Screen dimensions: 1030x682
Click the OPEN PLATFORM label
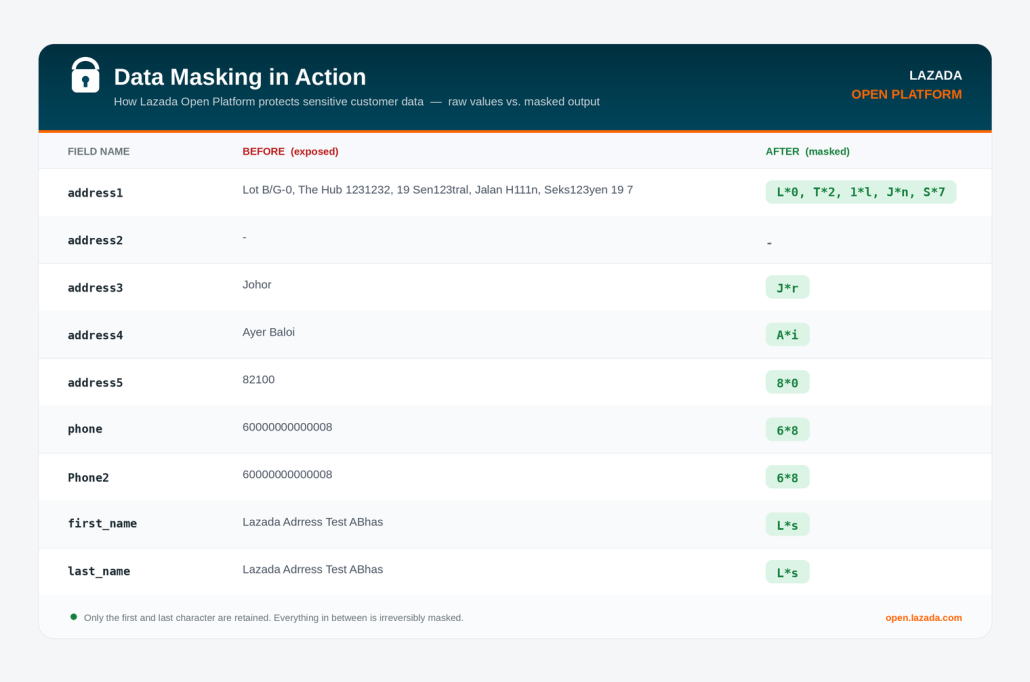tap(907, 95)
